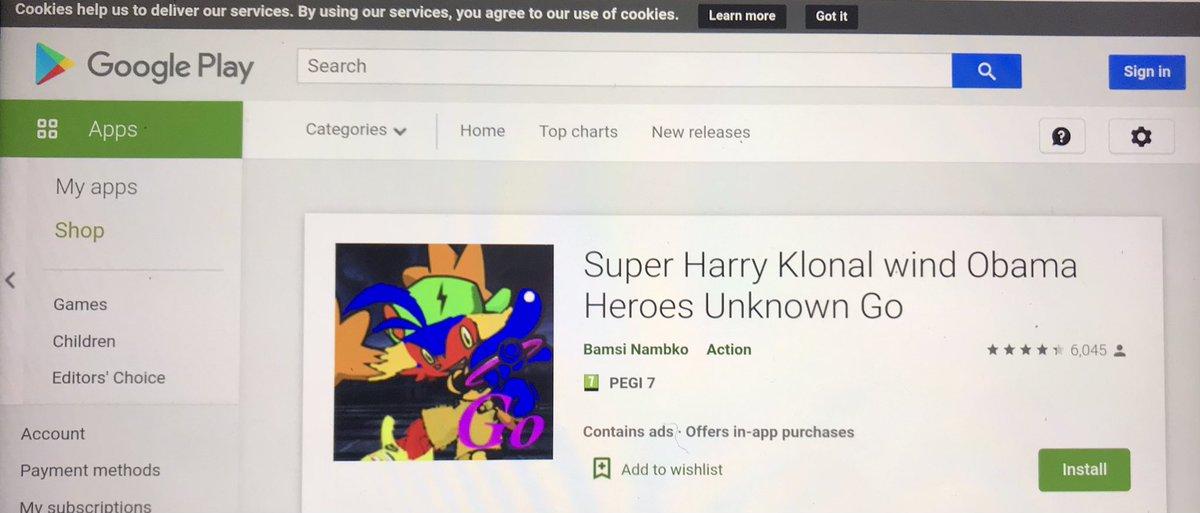Viewport: 1200px width, 513px height.
Task: Expand the Categories dropdown
Action: [x=356, y=130]
